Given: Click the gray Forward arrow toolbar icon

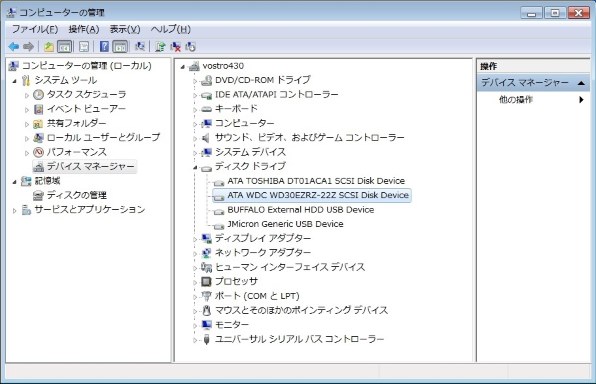Looking at the screenshot, I should (x=29, y=47).
